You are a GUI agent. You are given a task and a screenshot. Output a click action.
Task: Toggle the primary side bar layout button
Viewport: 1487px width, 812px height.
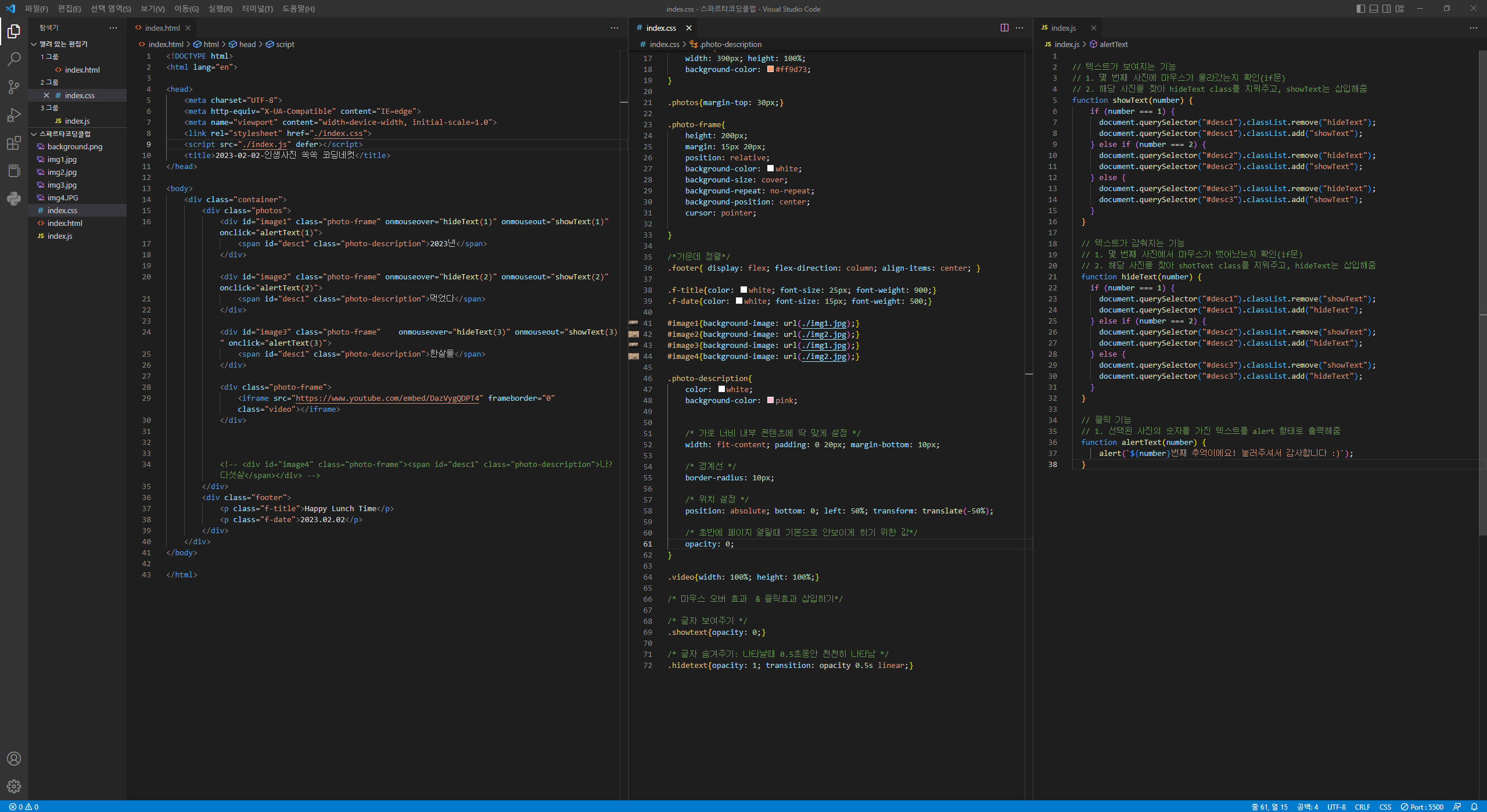tap(1361, 9)
